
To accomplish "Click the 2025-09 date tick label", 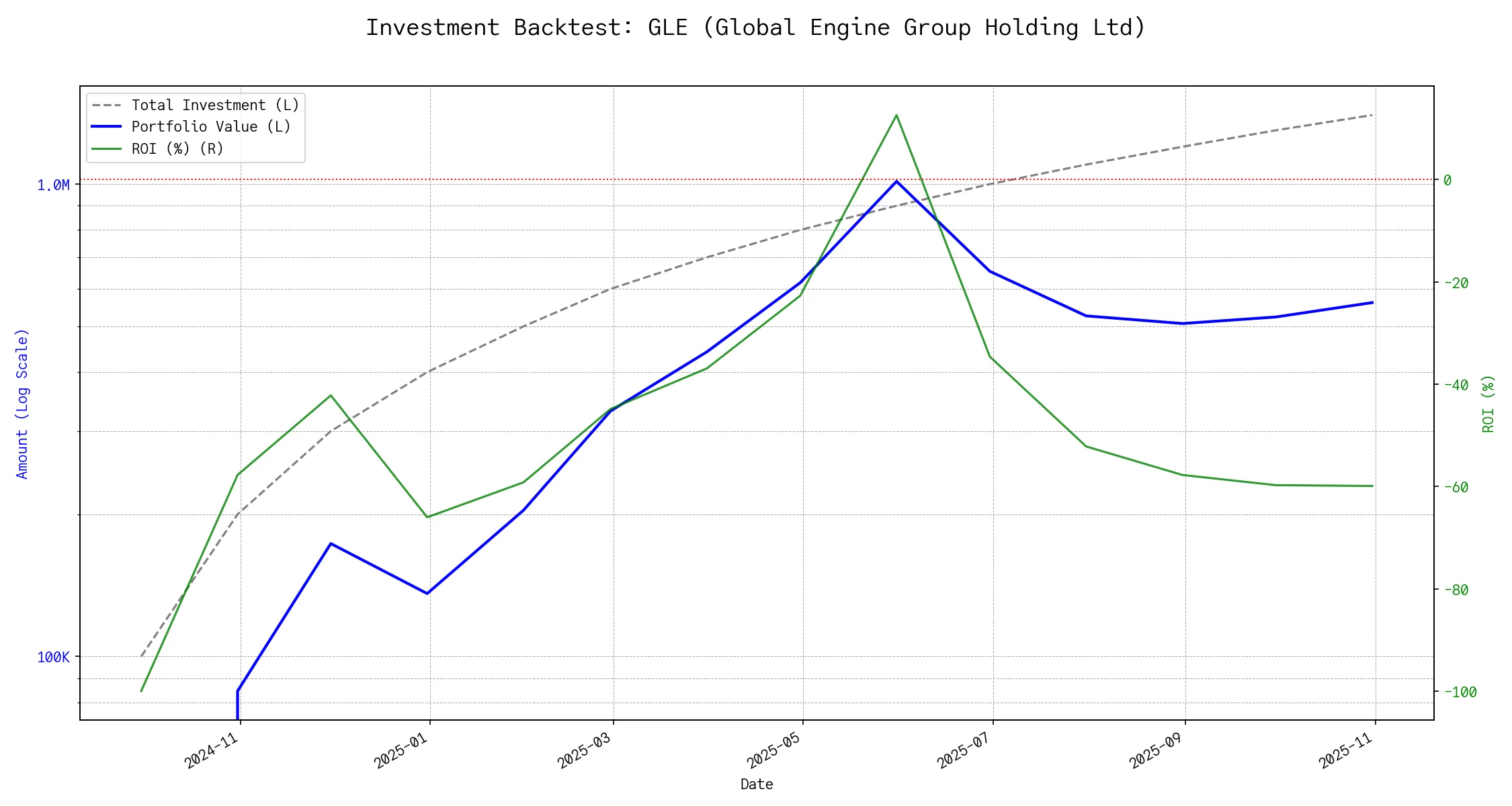I will [x=1157, y=750].
